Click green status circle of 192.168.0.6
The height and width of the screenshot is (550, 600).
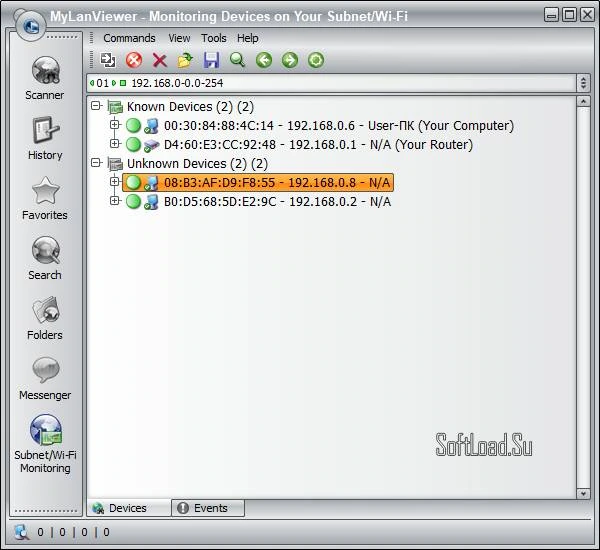(x=134, y=125)
